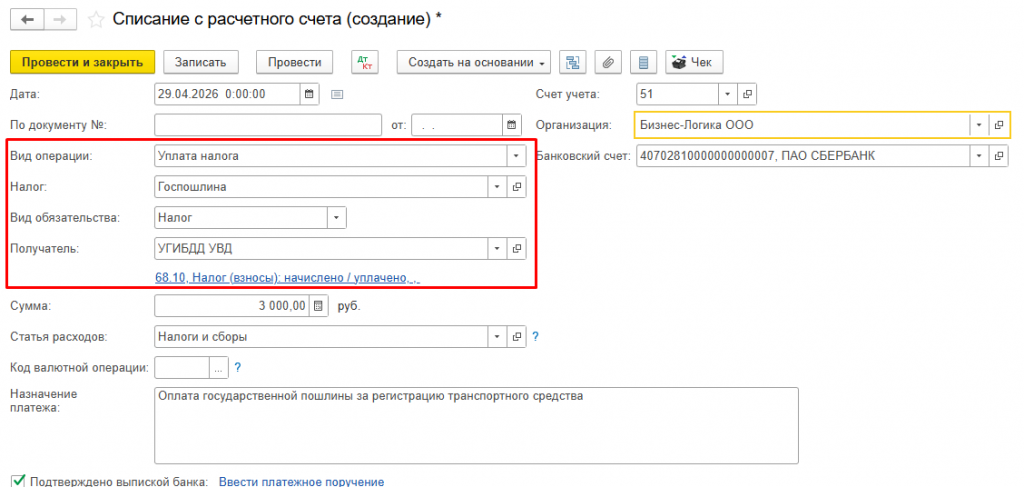
Task: Click into Код валютной операции field
Action: 182,368
